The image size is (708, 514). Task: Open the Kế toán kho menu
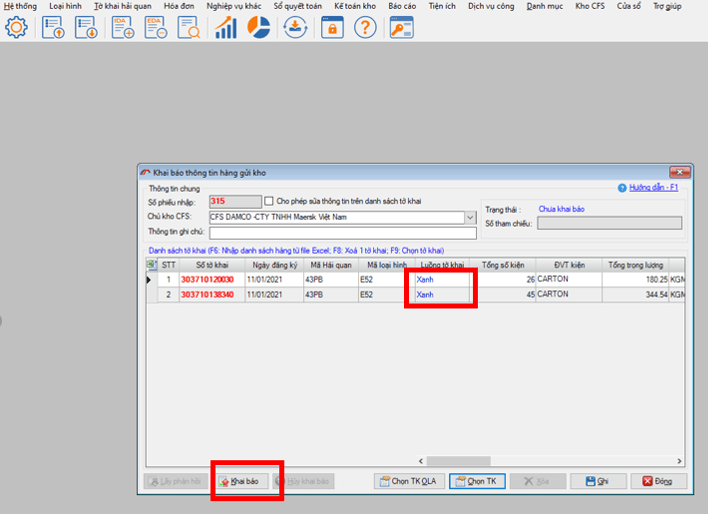[x=355, y=6]
